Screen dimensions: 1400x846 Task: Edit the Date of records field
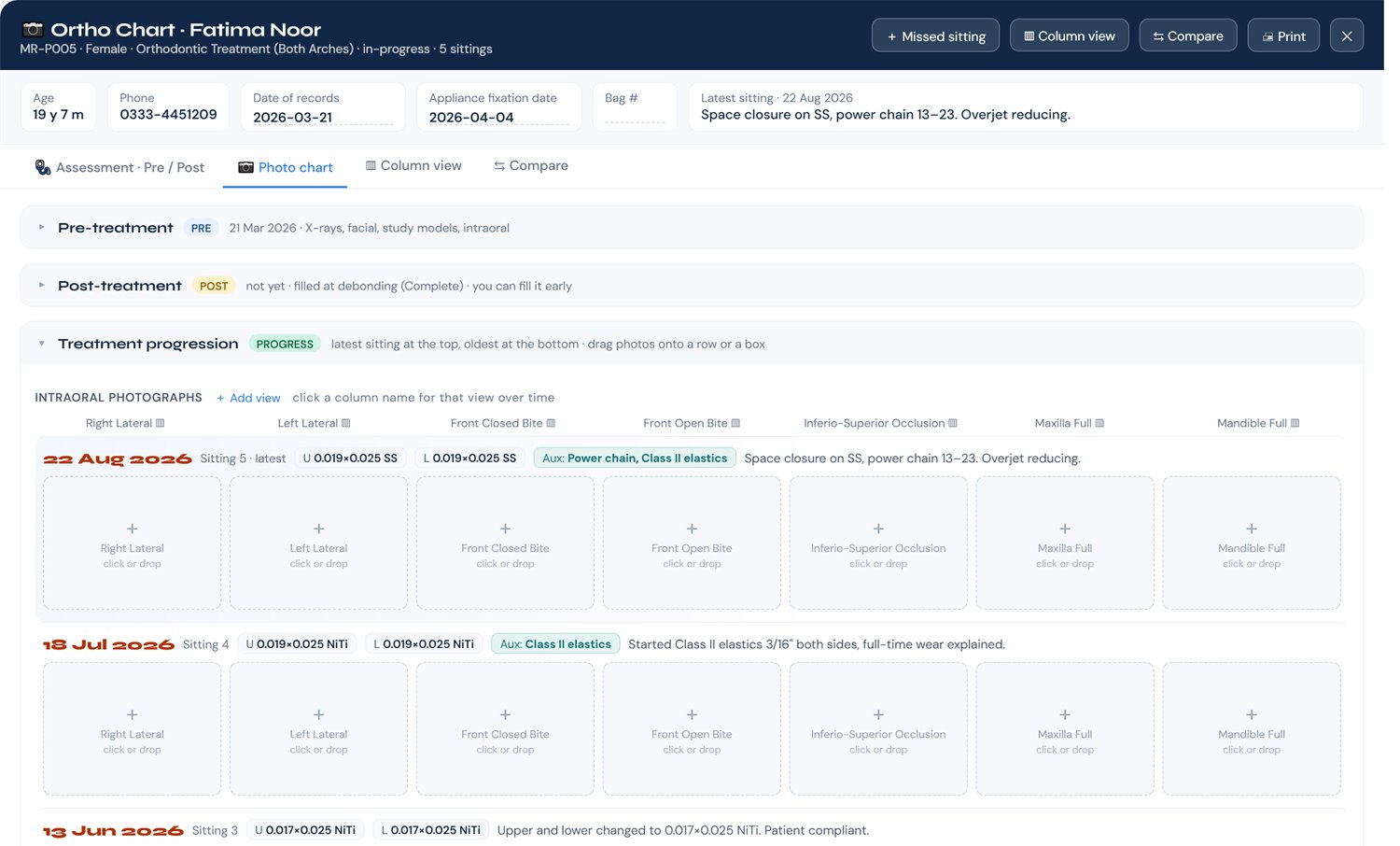click(x=323, y=118)
